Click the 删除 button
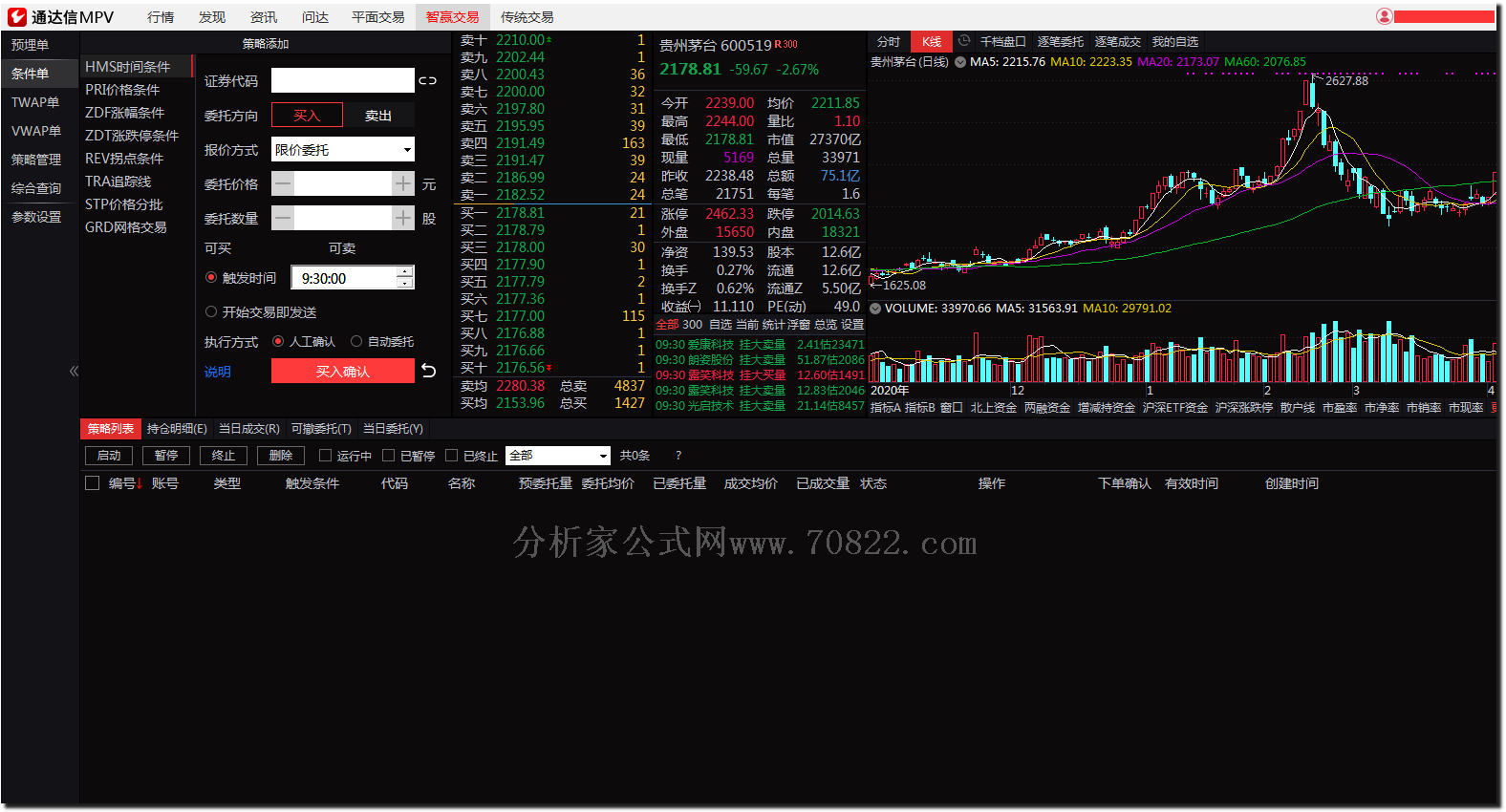 (281, 456)
